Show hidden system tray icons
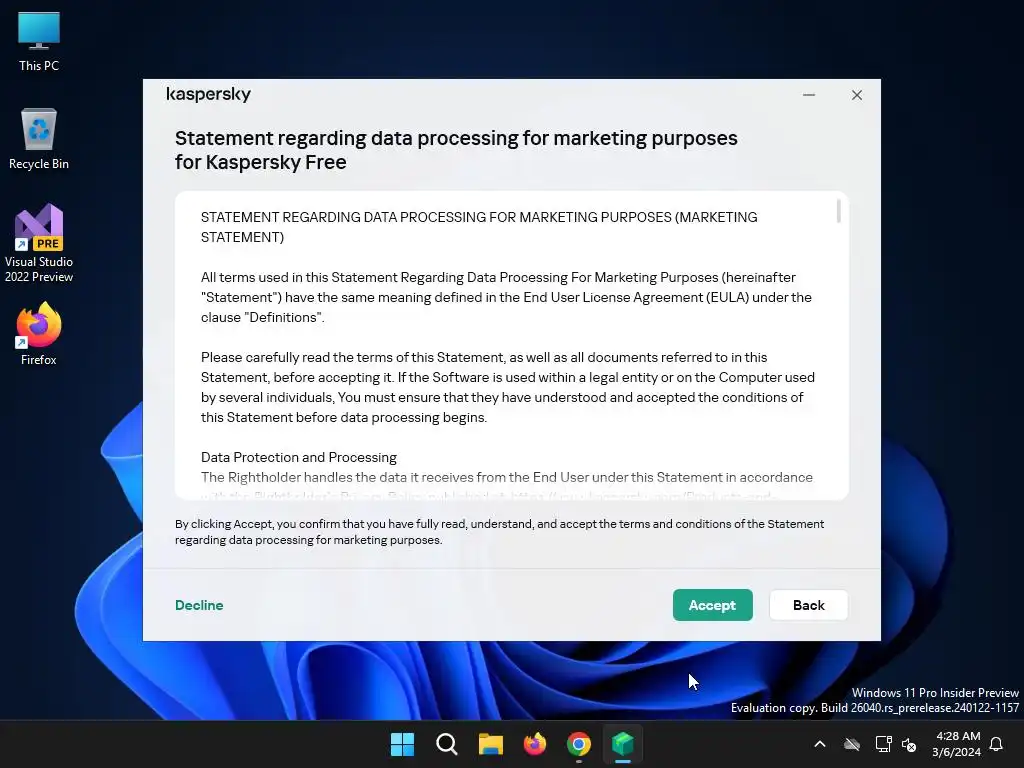Image resolution: width=1024 pixels, height=768 pixels. coord(820,744)
